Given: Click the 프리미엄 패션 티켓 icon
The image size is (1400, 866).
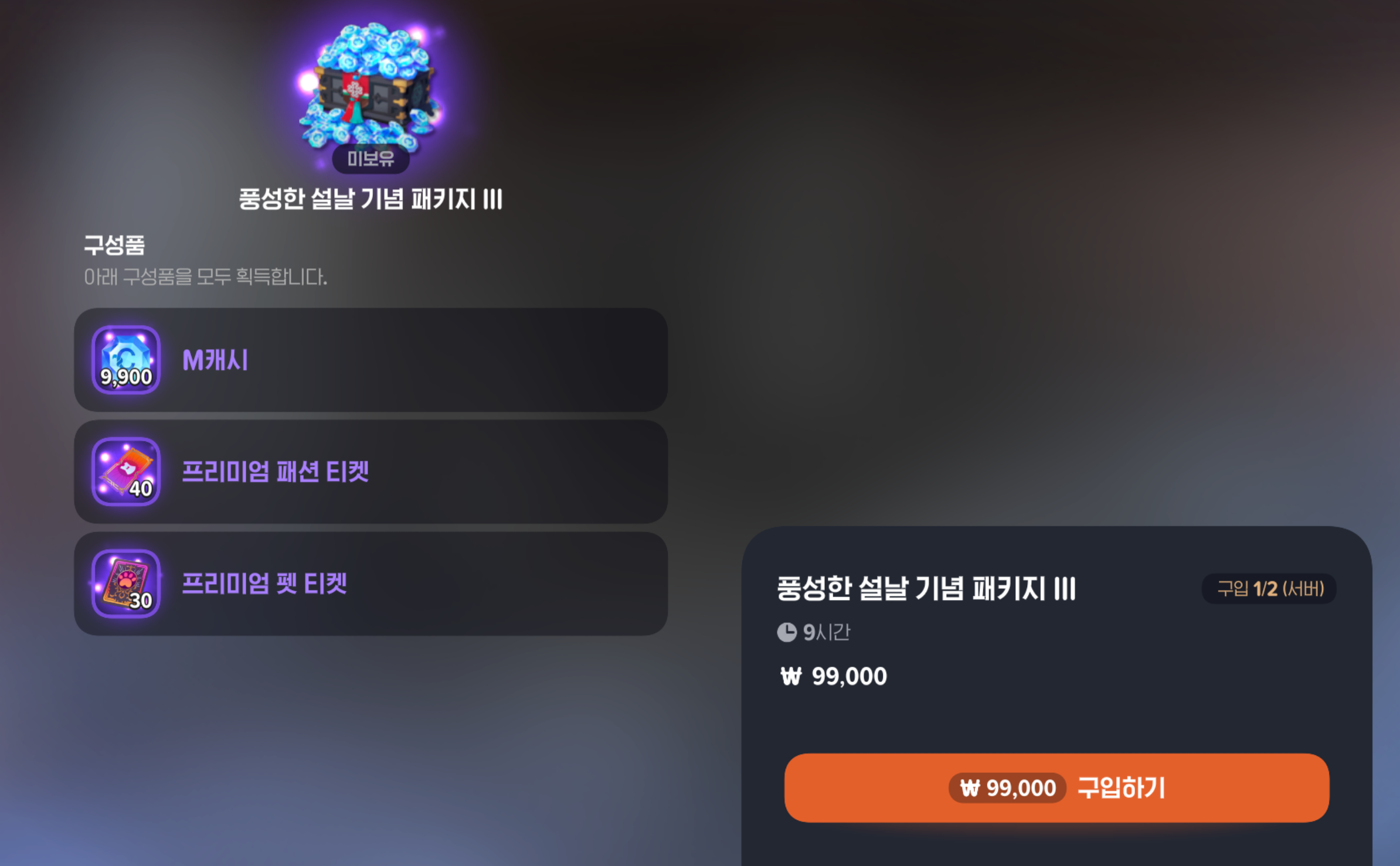Looking at the screenshot, I should pos(126,472).
